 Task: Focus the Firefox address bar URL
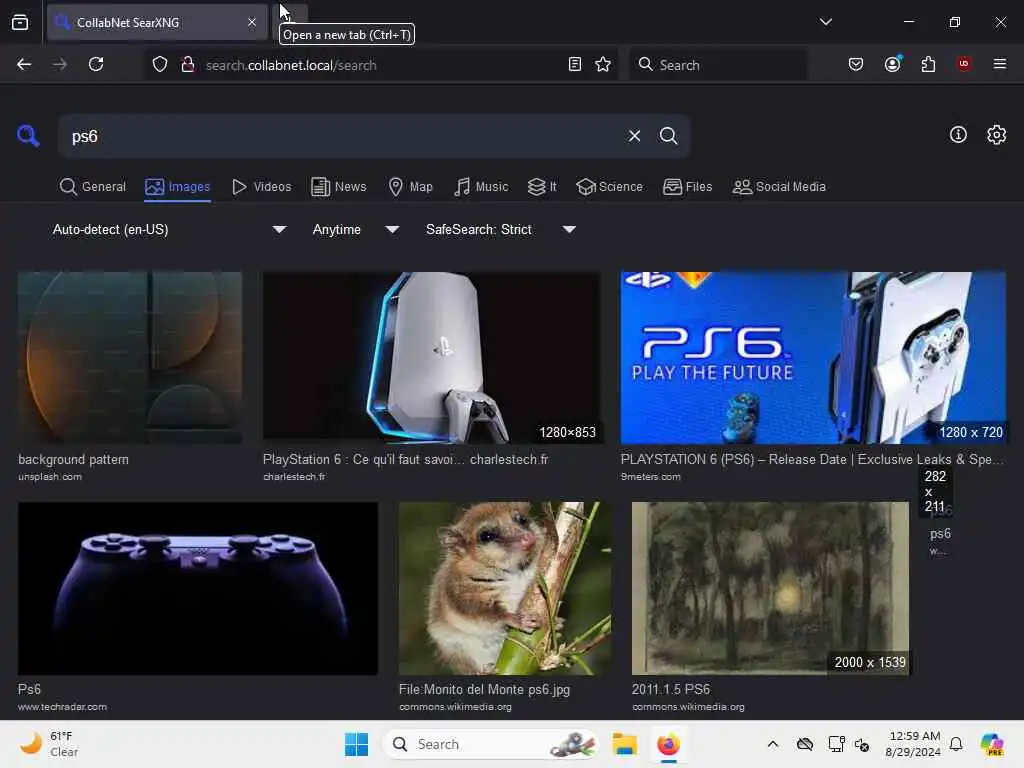(382, 65)
